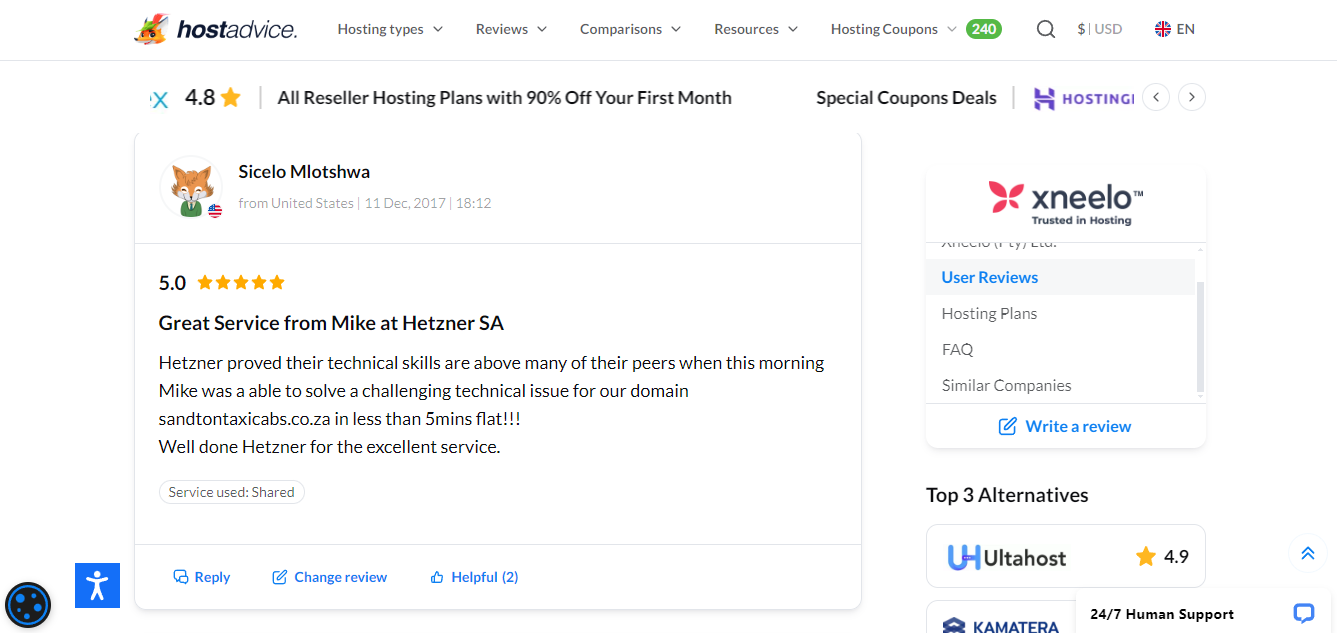Click 'from United States' text
Screen dimensions: 1337x633
pyautogui.click(x=296, y=203)
